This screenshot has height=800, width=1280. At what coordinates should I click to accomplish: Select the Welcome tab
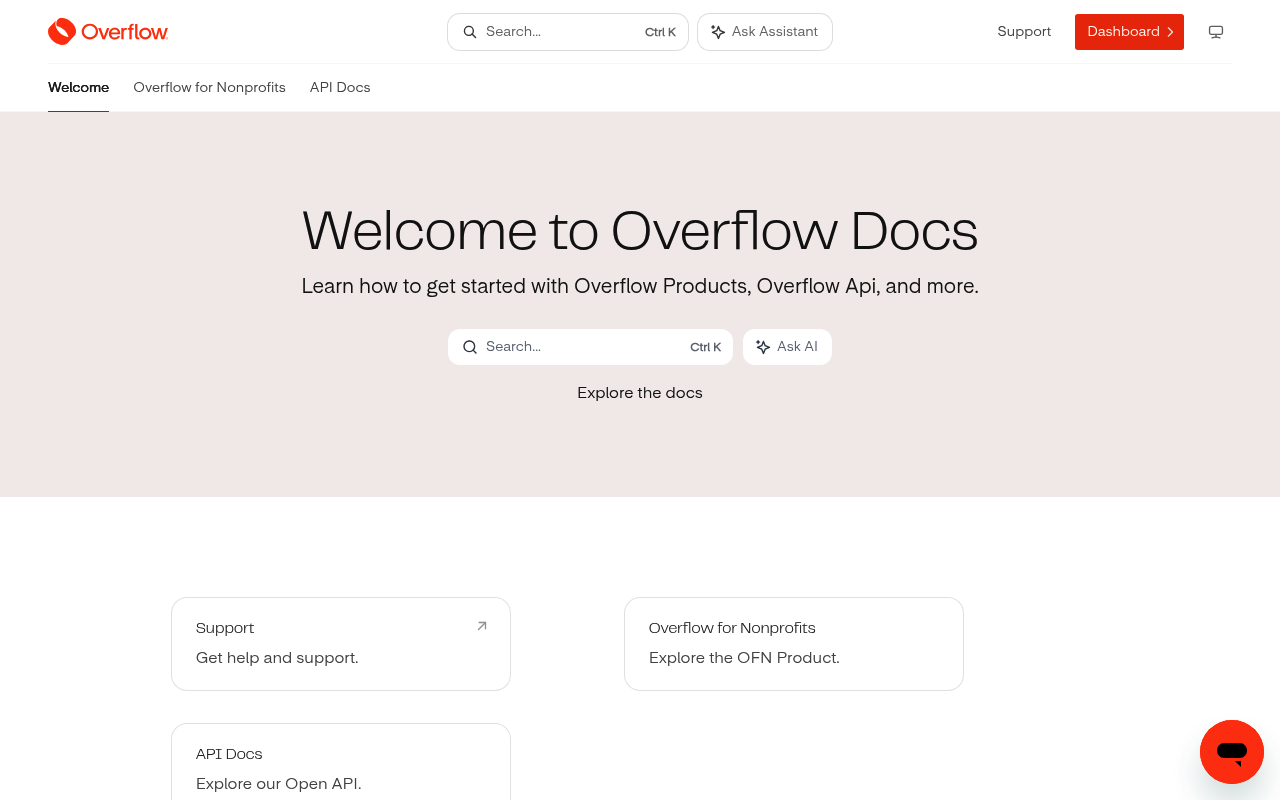(78, 88)
